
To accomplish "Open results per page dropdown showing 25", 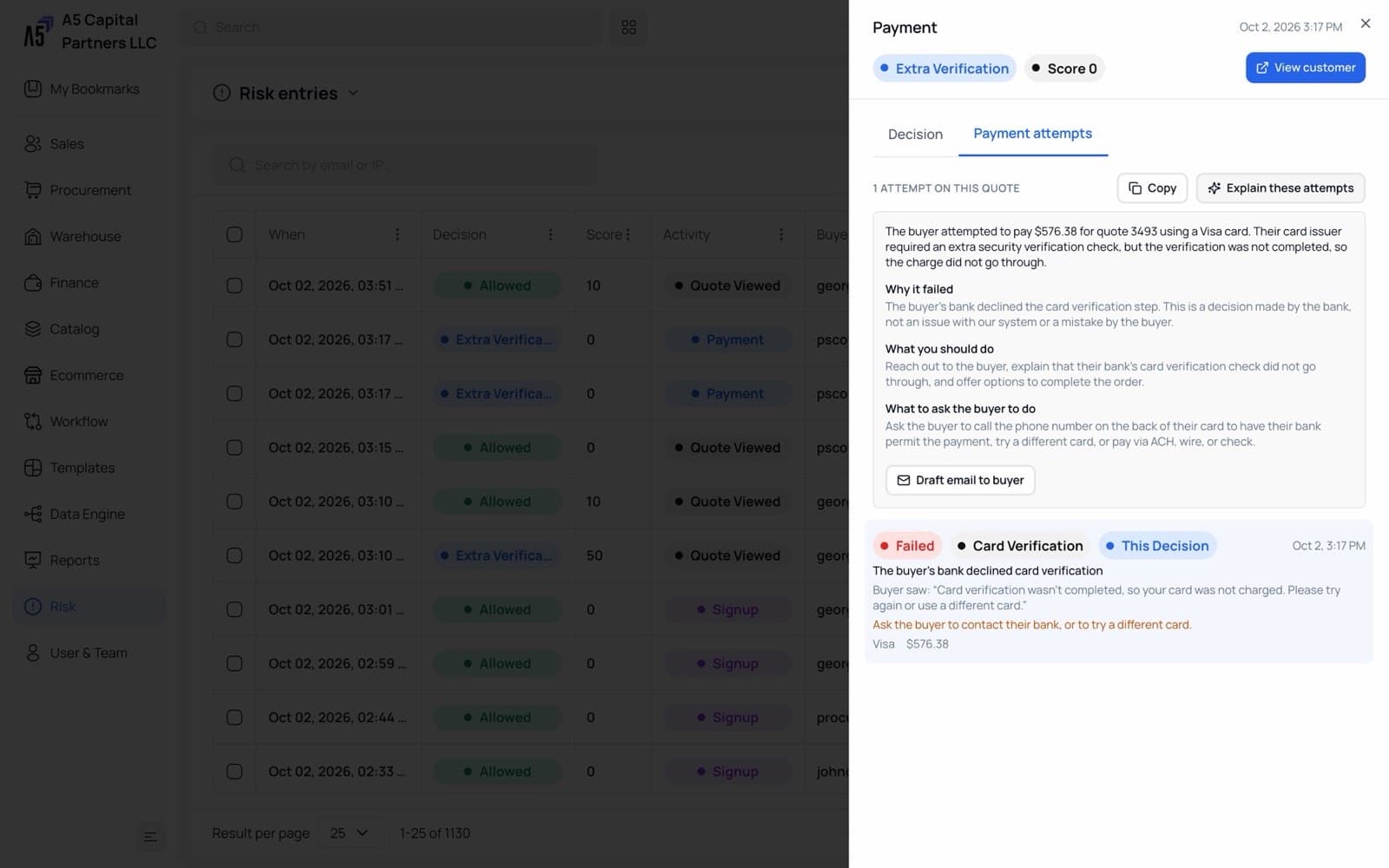I will tap(349, 833).
